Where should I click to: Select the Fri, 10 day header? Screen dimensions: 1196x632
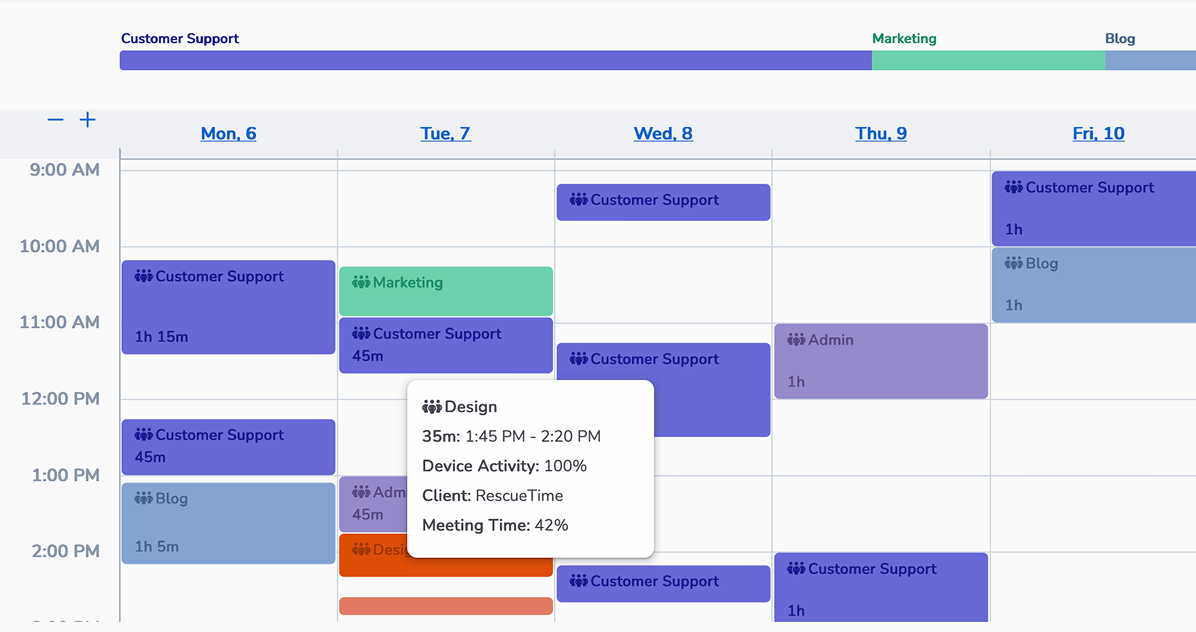pos(1098,134)
